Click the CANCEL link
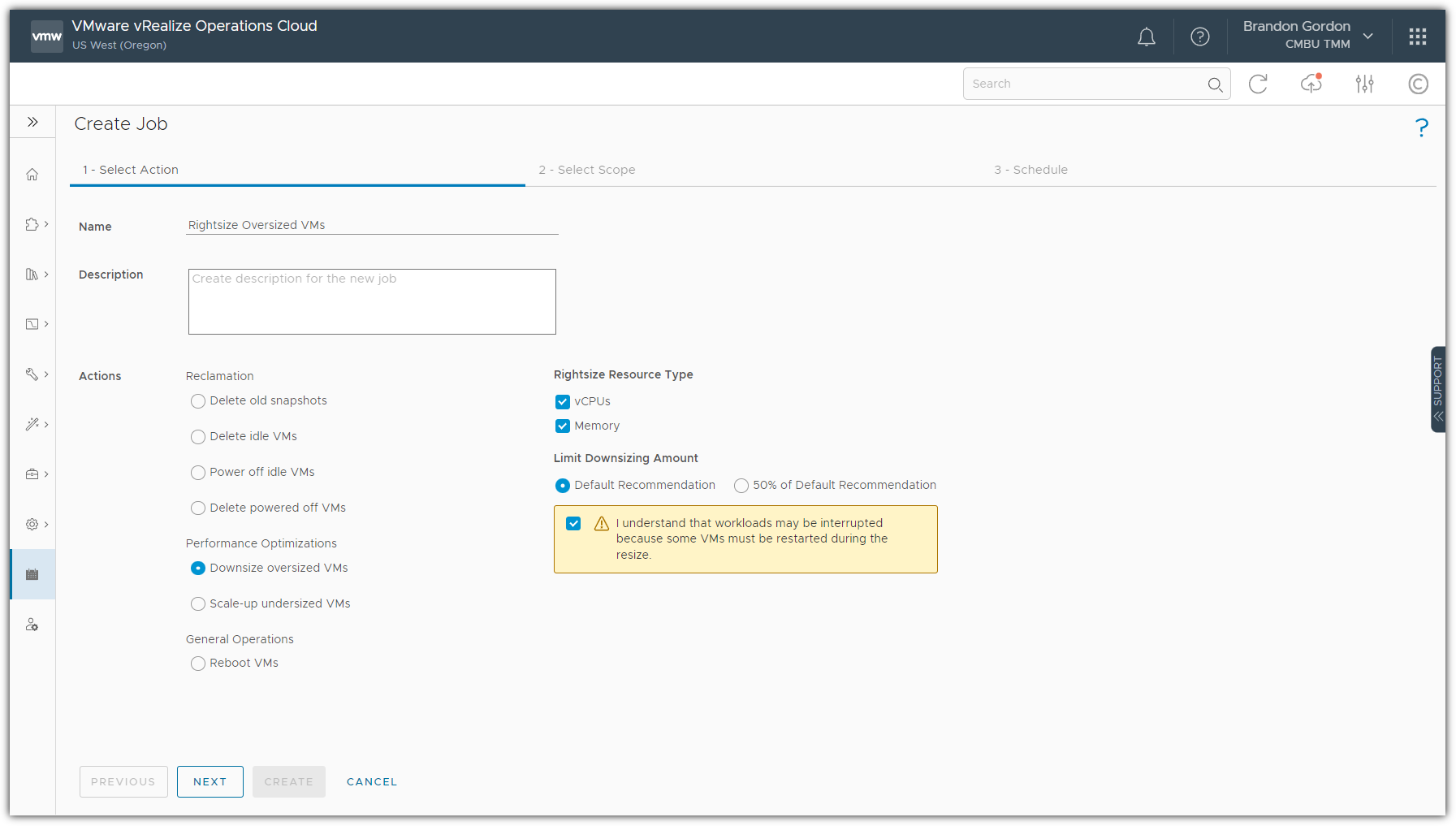 click(372, 781)
